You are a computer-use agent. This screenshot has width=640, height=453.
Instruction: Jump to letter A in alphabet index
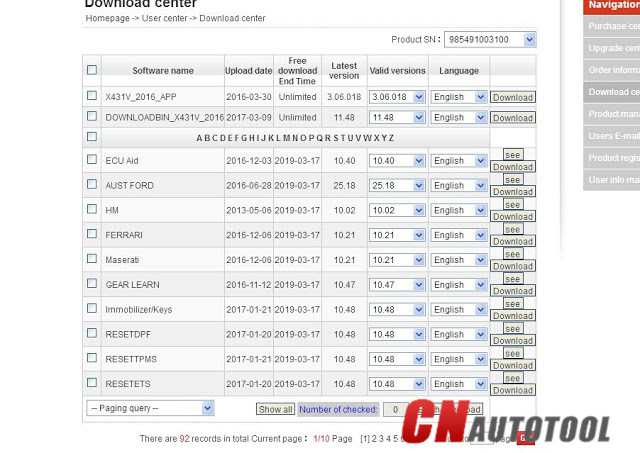199,138
